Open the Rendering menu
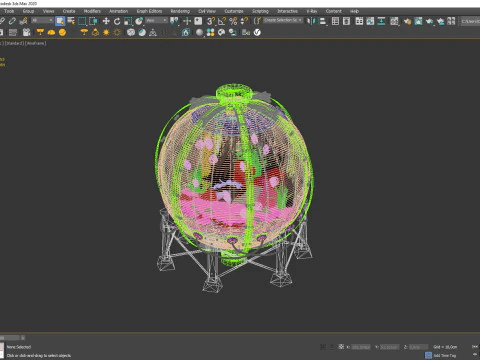480x360 pixels. click(x=180, y=11)
